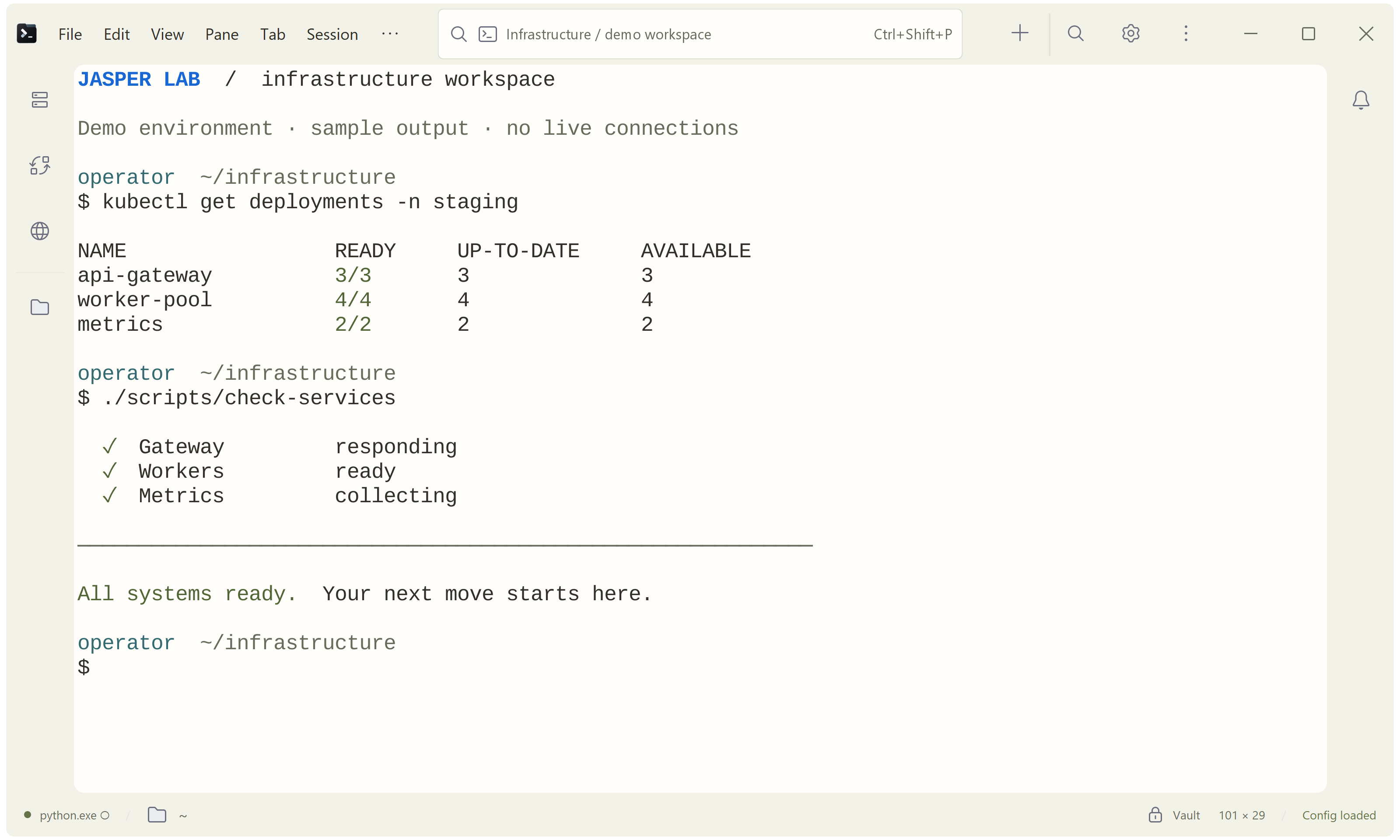The height and width of the screenshot is (840, 1400).
Task: Click the metrics deployment name
Action: pos(120,324)
